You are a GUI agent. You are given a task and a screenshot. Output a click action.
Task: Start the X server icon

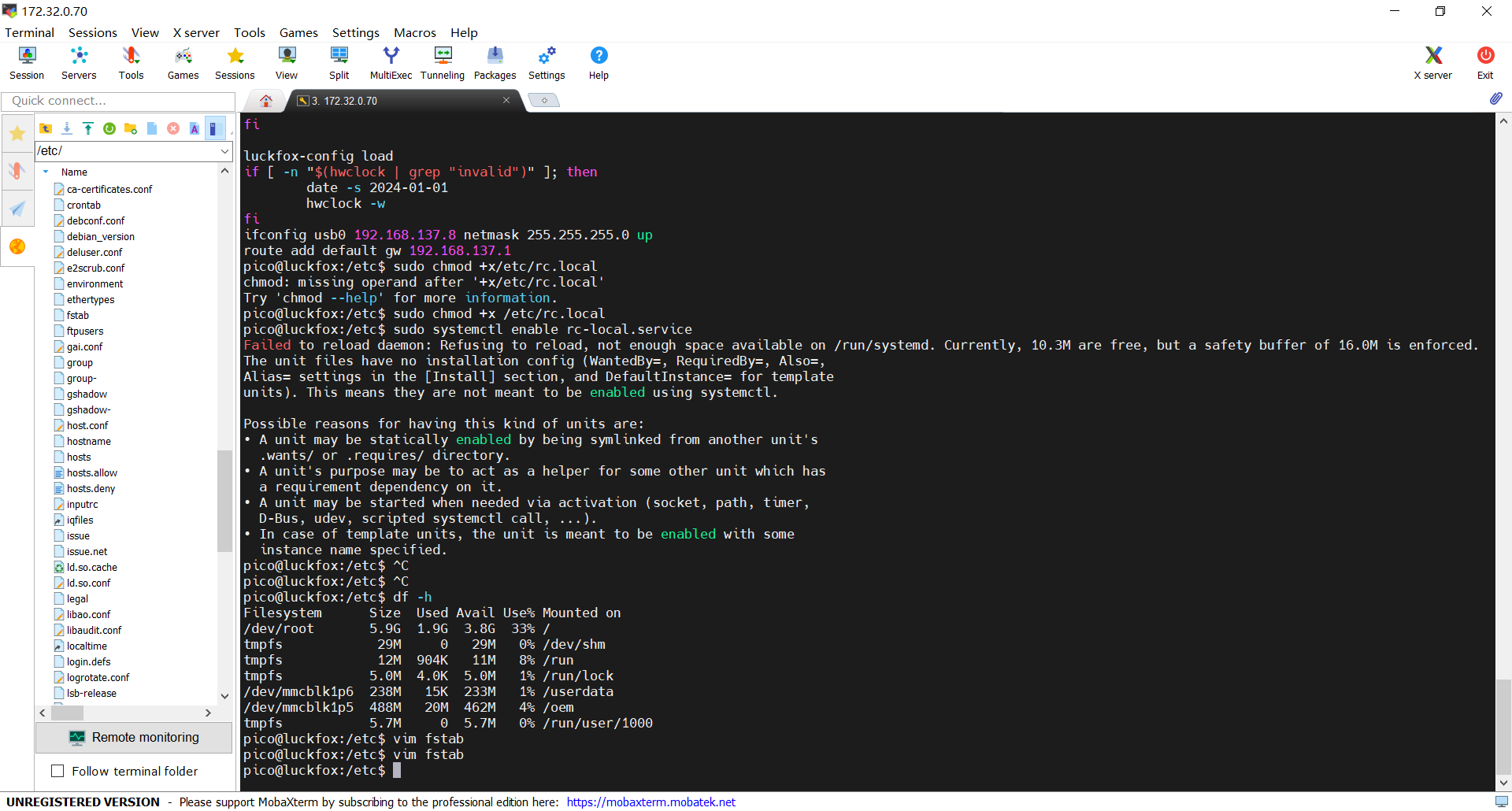[x=1432, y=63]
